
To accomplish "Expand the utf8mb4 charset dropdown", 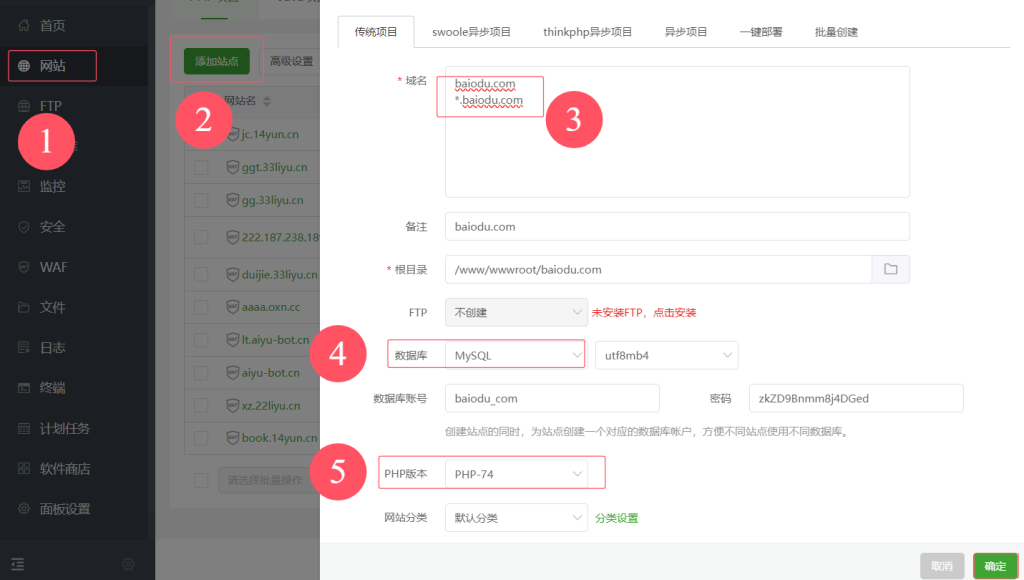I will (x=666, y=354).
